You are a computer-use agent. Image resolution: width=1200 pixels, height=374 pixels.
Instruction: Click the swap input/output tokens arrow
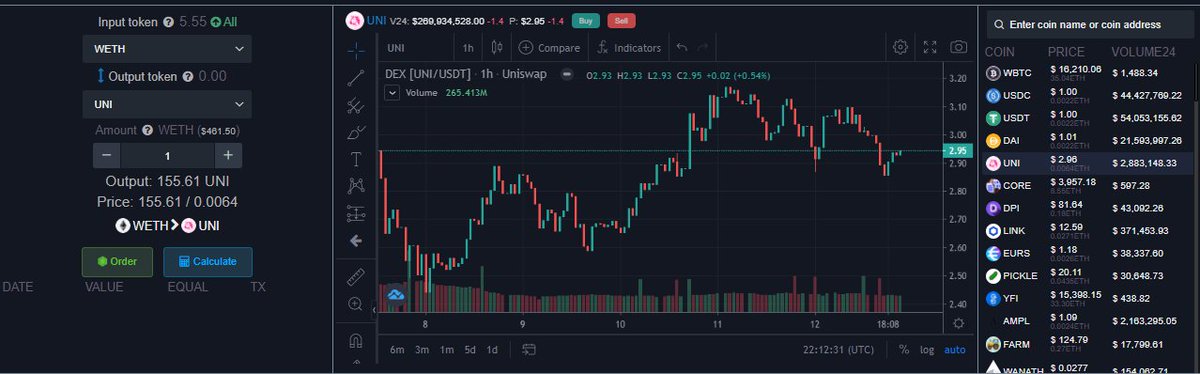pyautogui.click(x=100, y=76)
